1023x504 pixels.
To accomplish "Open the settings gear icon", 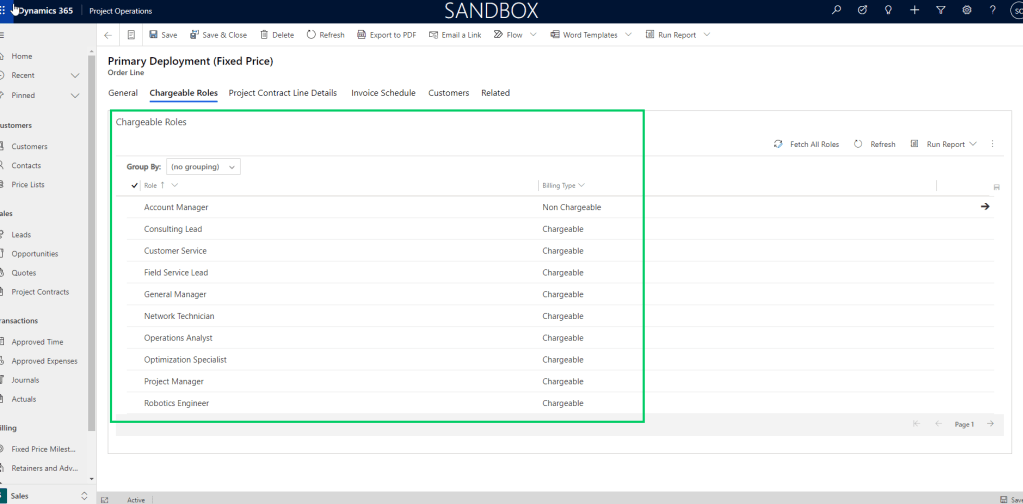I will (x=966, y=10).
